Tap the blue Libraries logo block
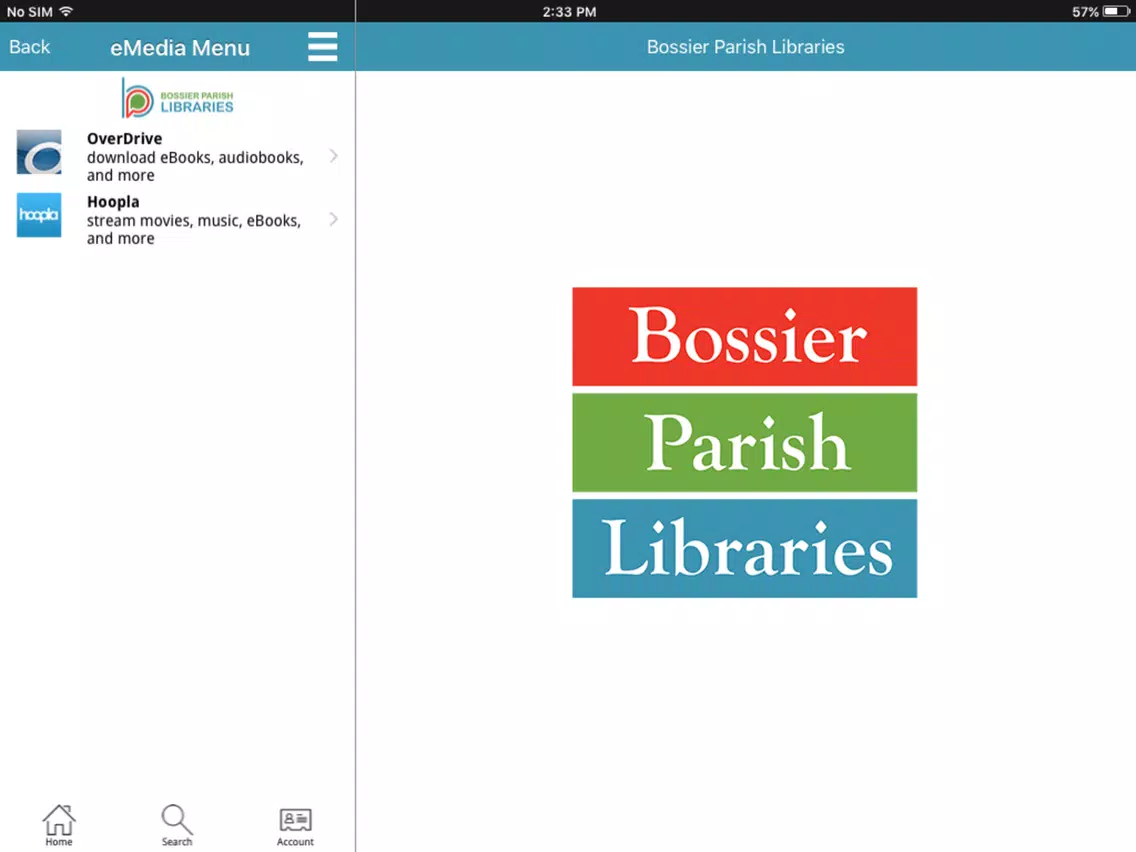 pos(745,548)
